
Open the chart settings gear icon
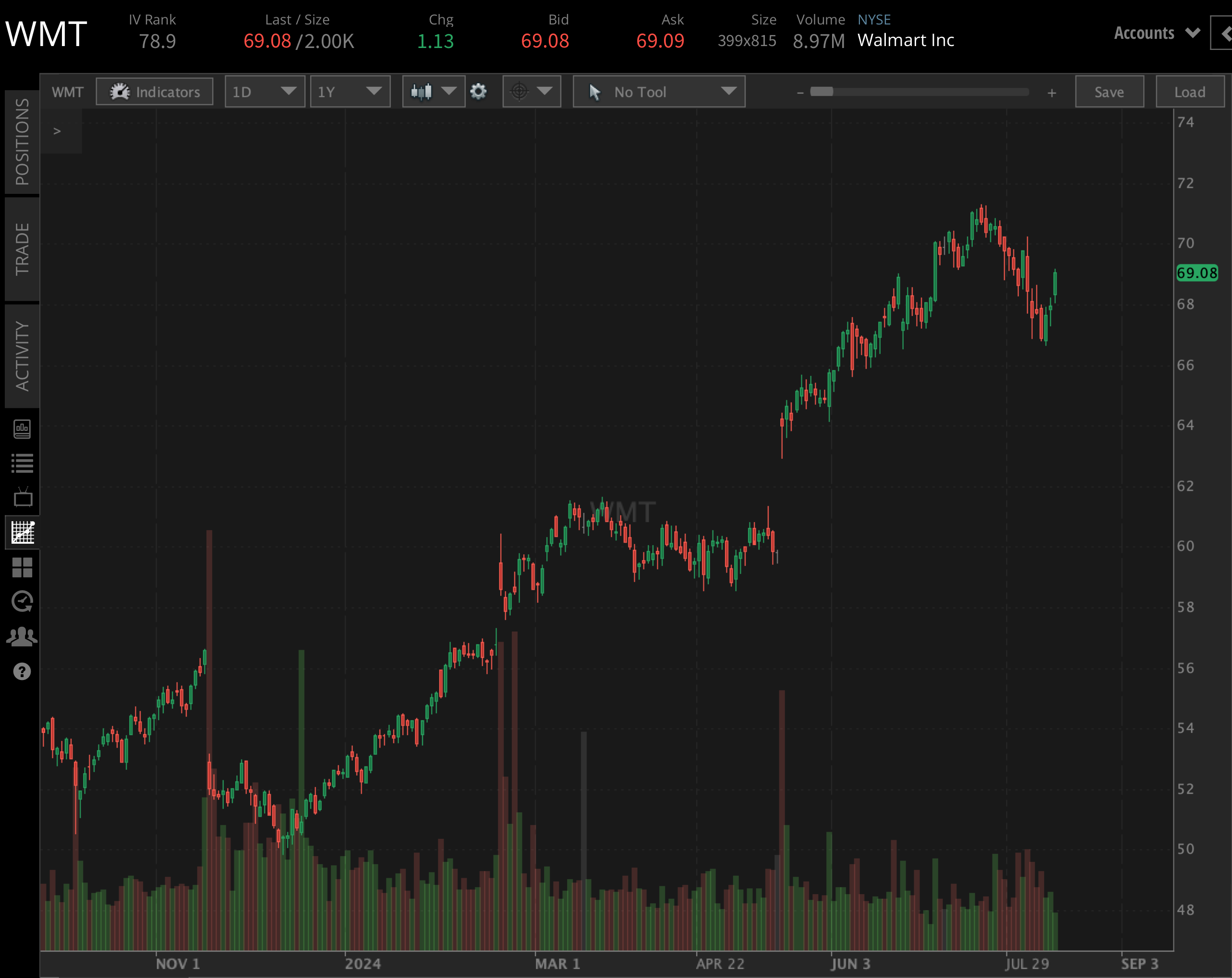tap(479, 91)
